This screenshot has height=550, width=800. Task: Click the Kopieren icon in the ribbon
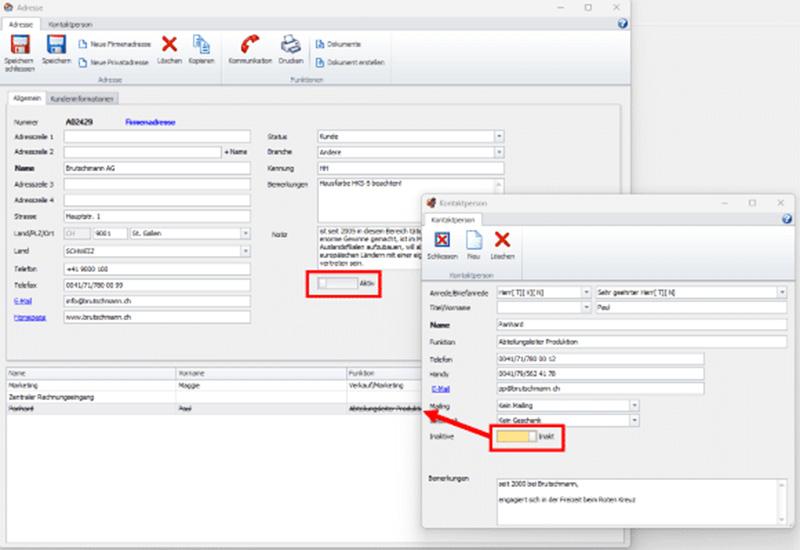[202, 45]
